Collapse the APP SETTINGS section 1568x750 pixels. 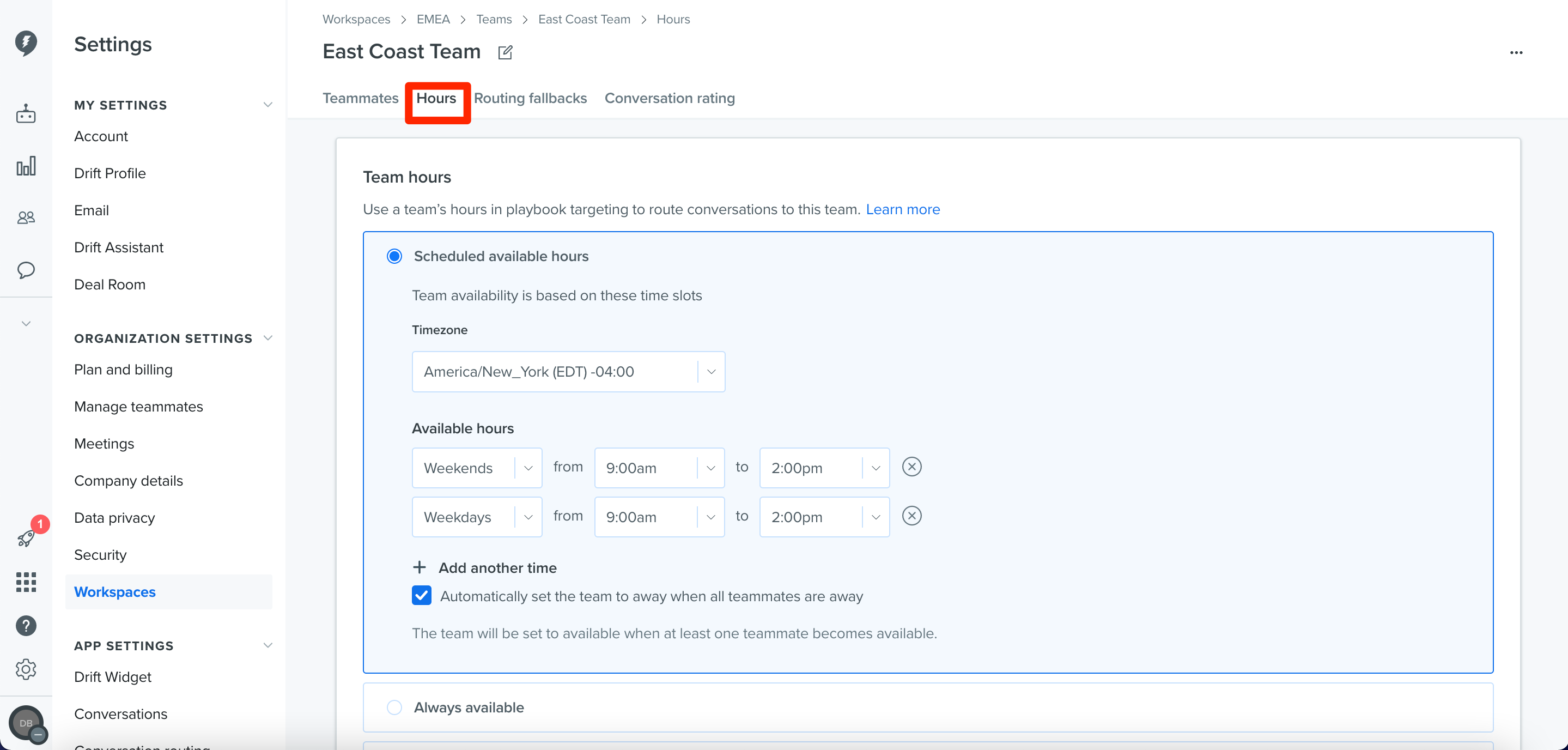267,645
